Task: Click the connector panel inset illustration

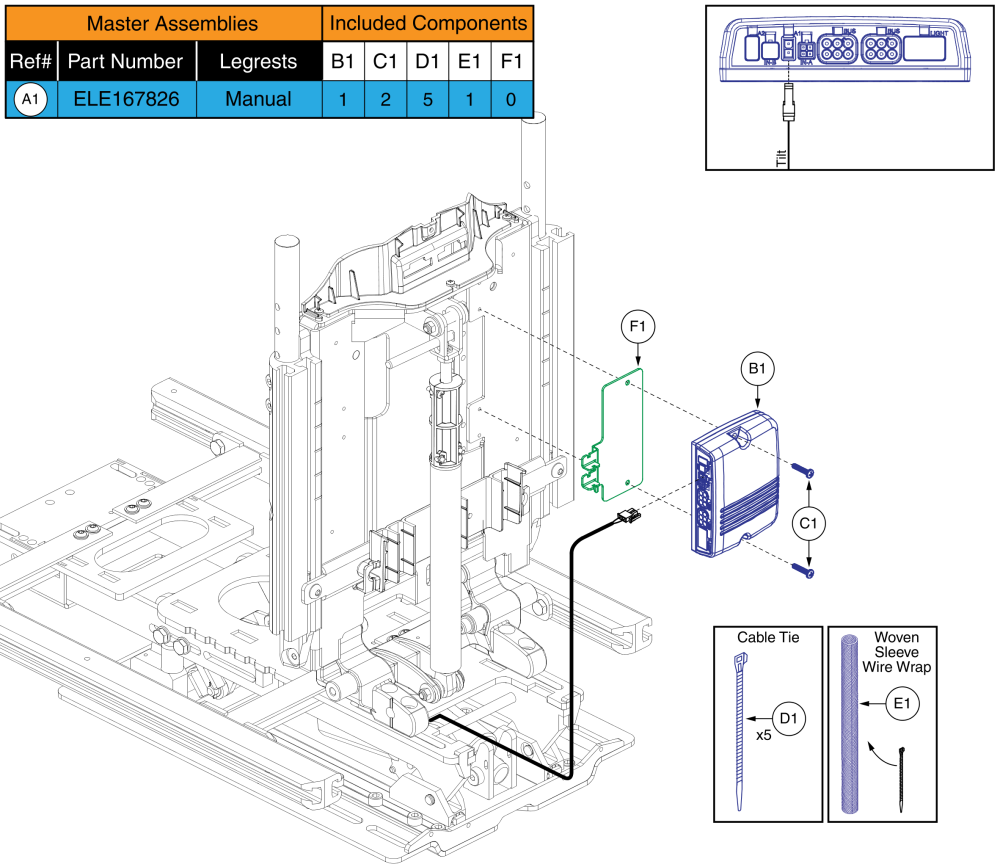Action: tap(845, 50)
